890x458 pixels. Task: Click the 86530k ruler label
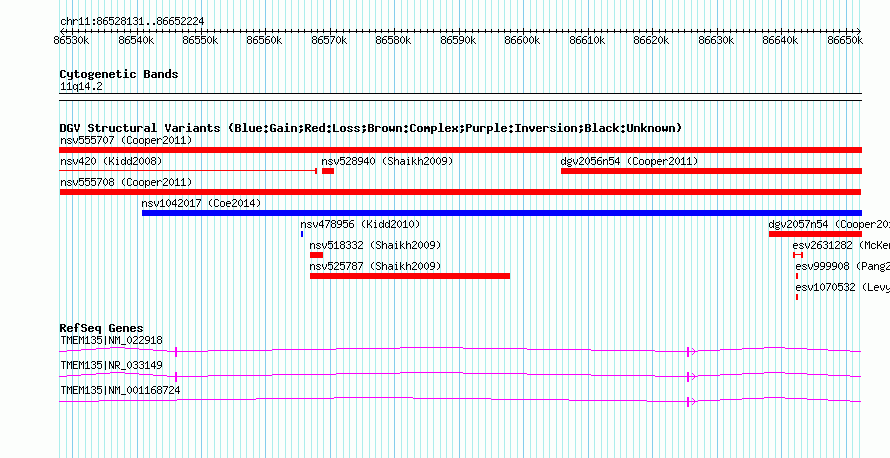click(72, 41)
